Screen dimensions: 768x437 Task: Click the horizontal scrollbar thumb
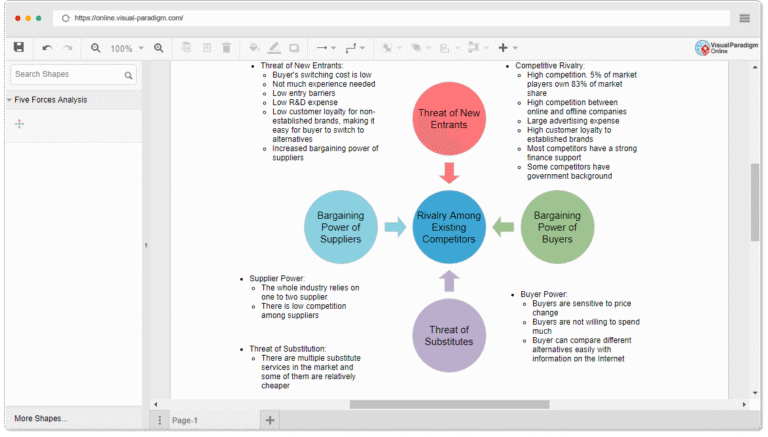click(x=449, y=404)
